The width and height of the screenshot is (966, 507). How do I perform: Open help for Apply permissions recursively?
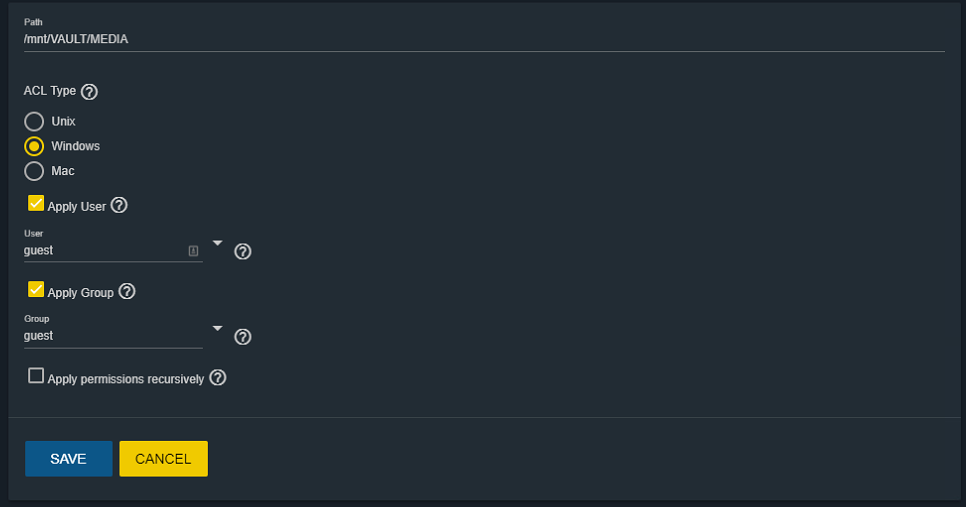click(217, 378)
